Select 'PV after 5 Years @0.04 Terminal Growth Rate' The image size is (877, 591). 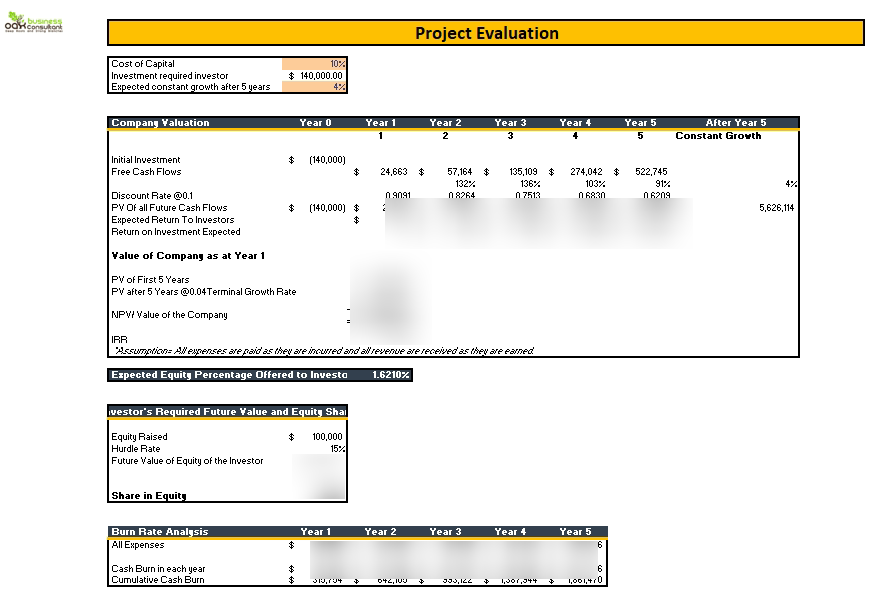[204, 291]
